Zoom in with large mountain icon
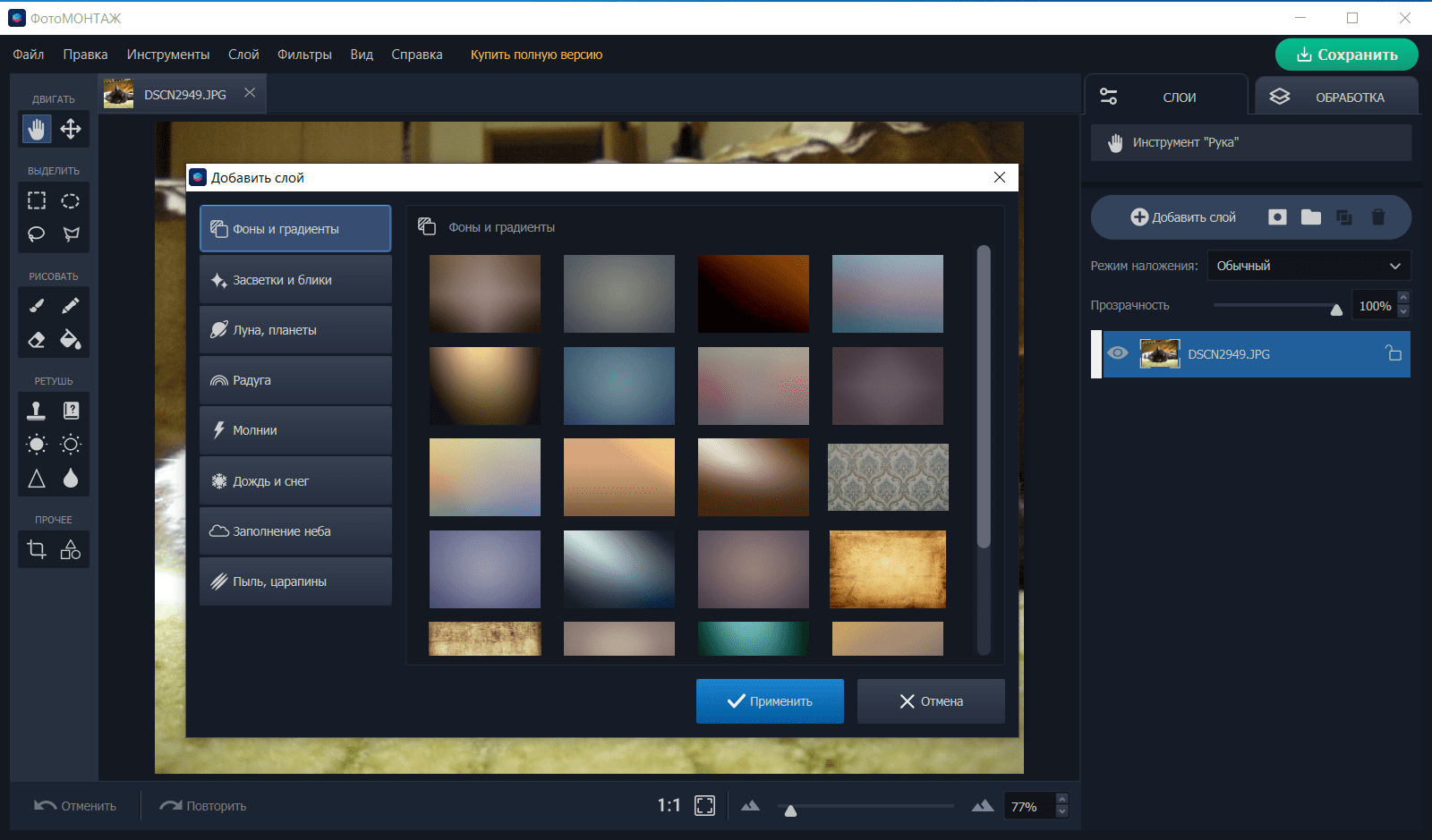This screenshot has width=1432, height=840. tap(983, 805)
